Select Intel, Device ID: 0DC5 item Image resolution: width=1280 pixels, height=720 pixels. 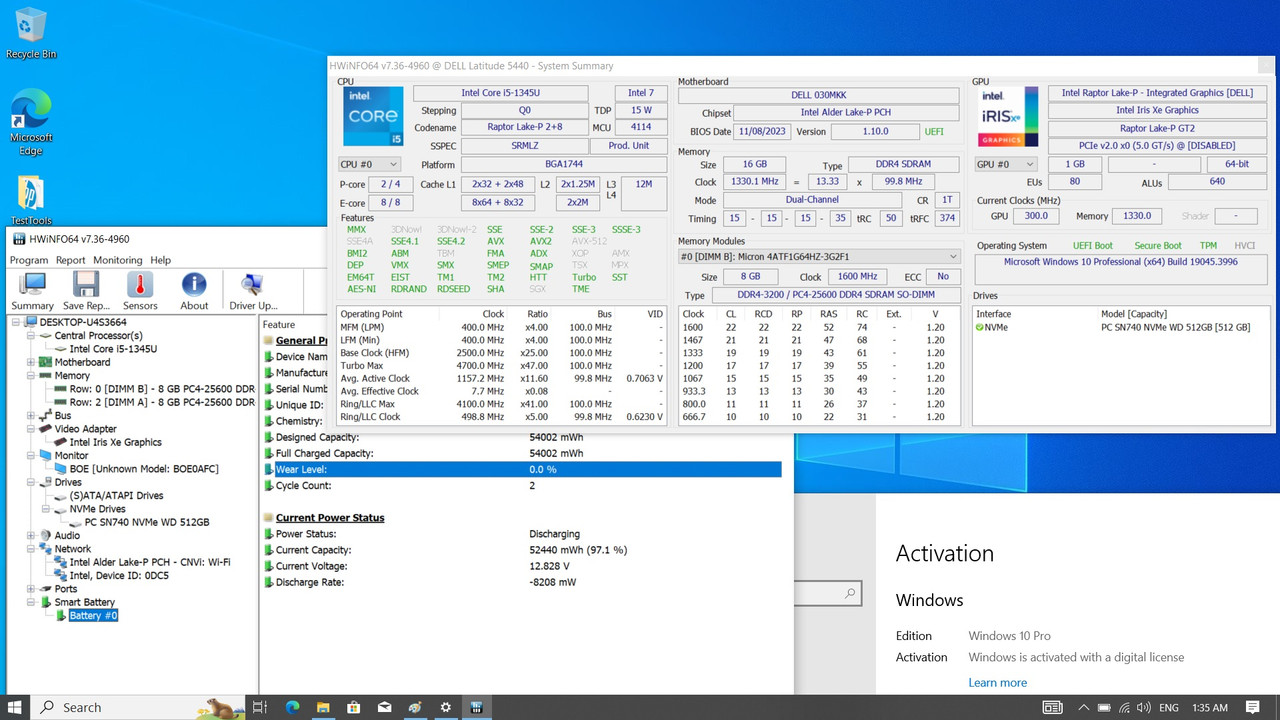119,576
